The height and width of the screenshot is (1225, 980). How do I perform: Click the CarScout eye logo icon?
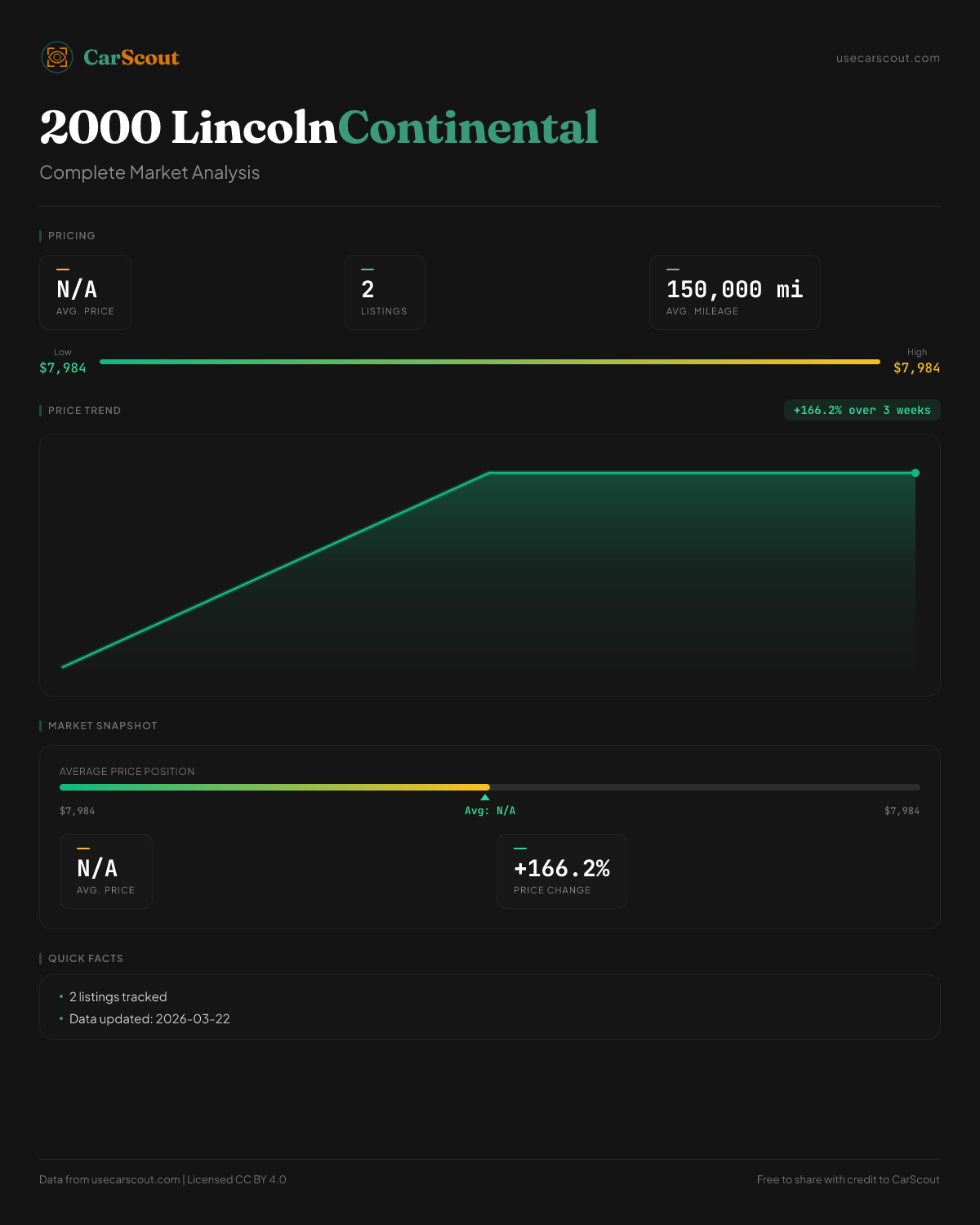57,57
